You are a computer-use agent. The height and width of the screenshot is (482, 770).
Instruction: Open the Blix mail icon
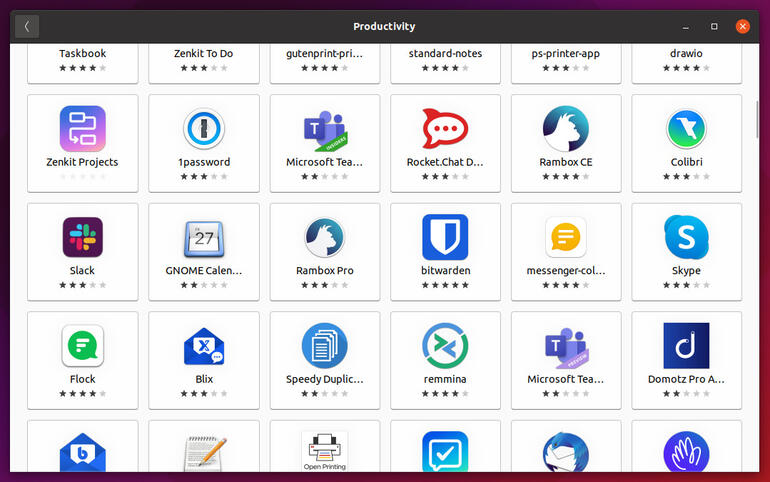pos(204,347)
